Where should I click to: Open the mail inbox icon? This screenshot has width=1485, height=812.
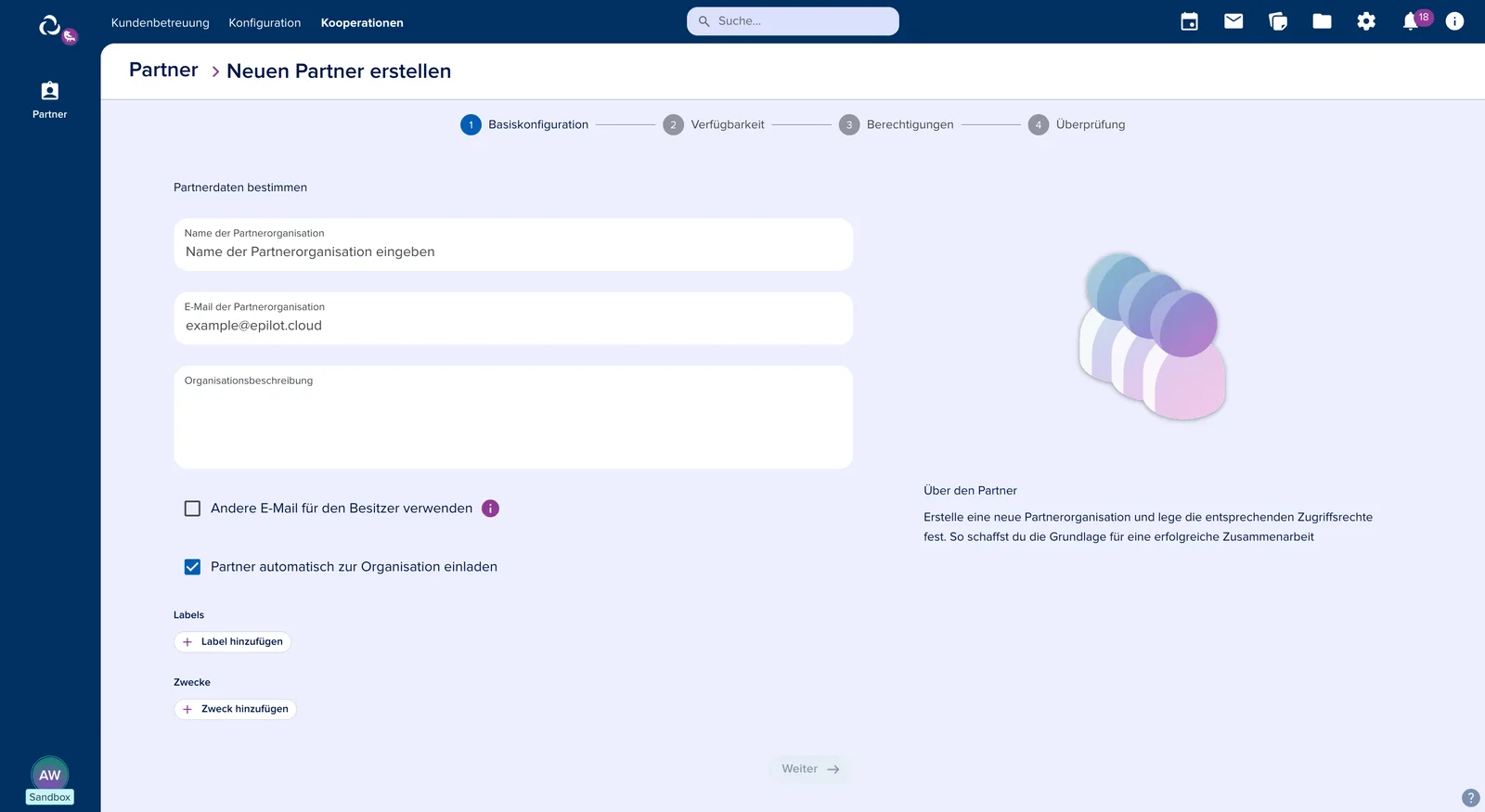pos(1233,21)
